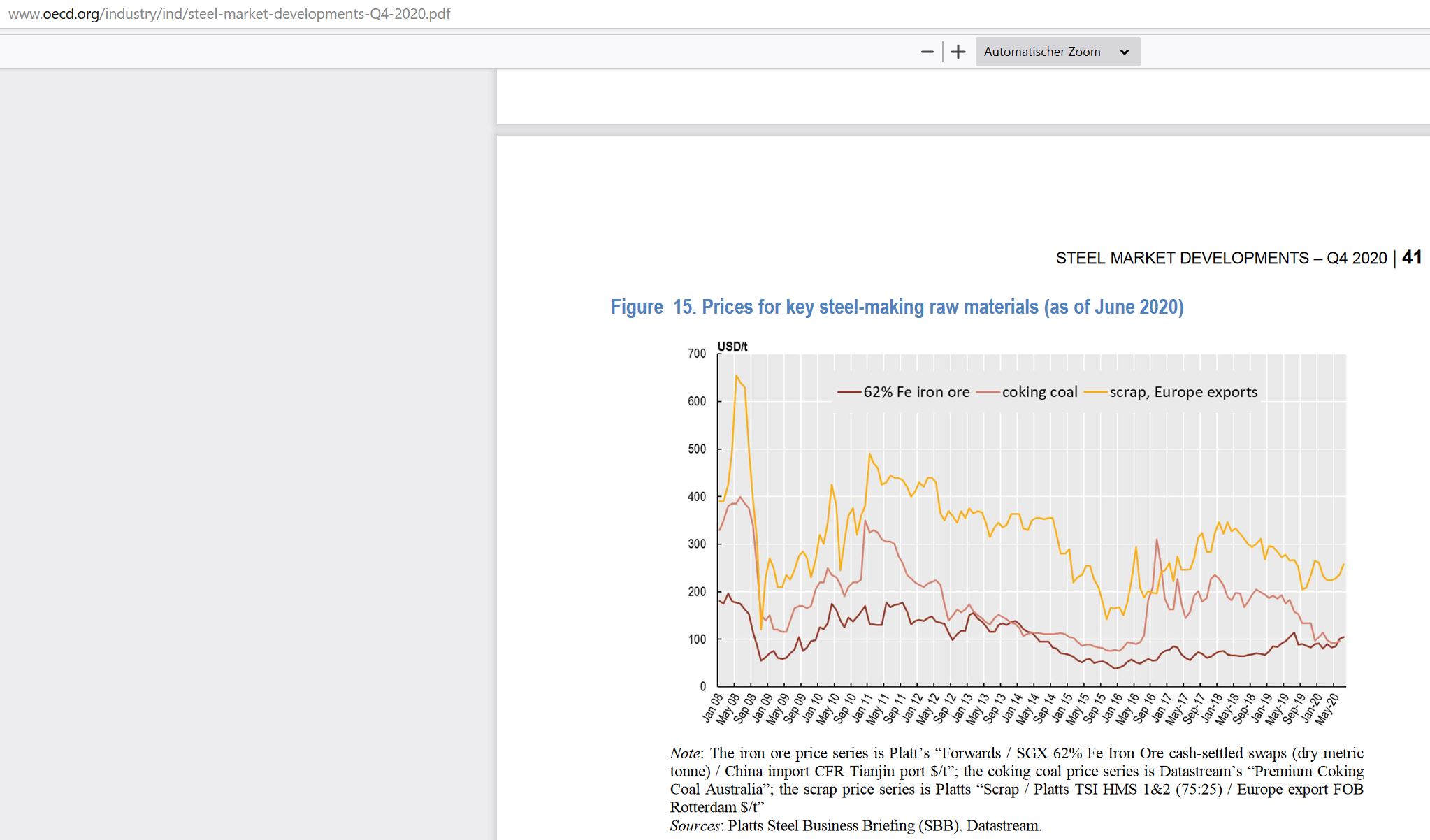Click the 62% Fe iron ore legend entry
This screenshot has width=1430, height=840.
pos(916,392)
